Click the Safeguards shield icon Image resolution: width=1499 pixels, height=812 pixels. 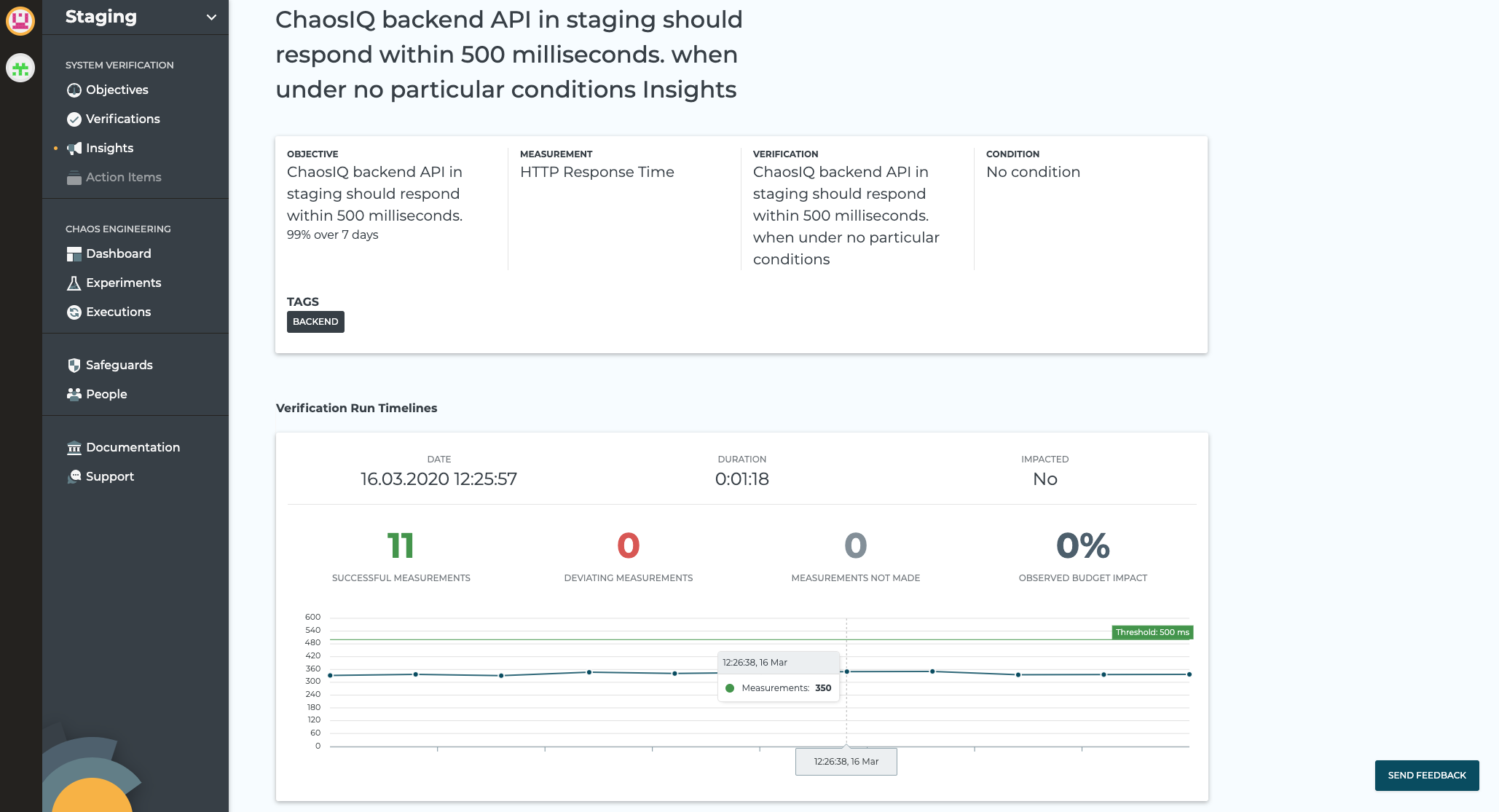pos(74,366)
